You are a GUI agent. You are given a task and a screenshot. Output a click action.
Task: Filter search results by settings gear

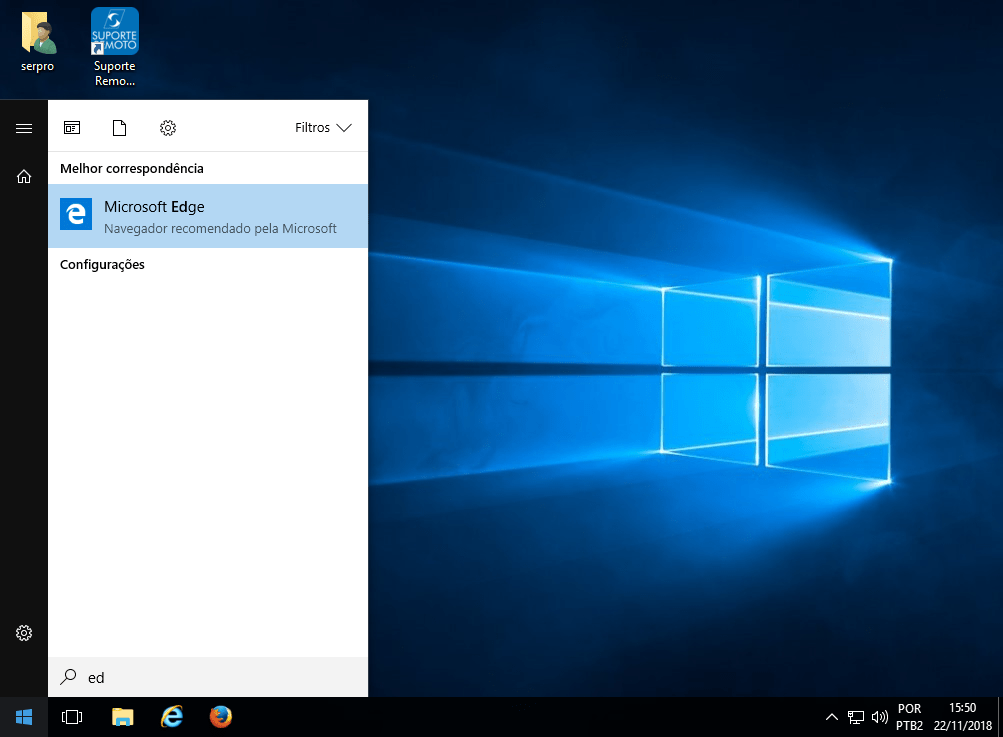tap(168, 128)
